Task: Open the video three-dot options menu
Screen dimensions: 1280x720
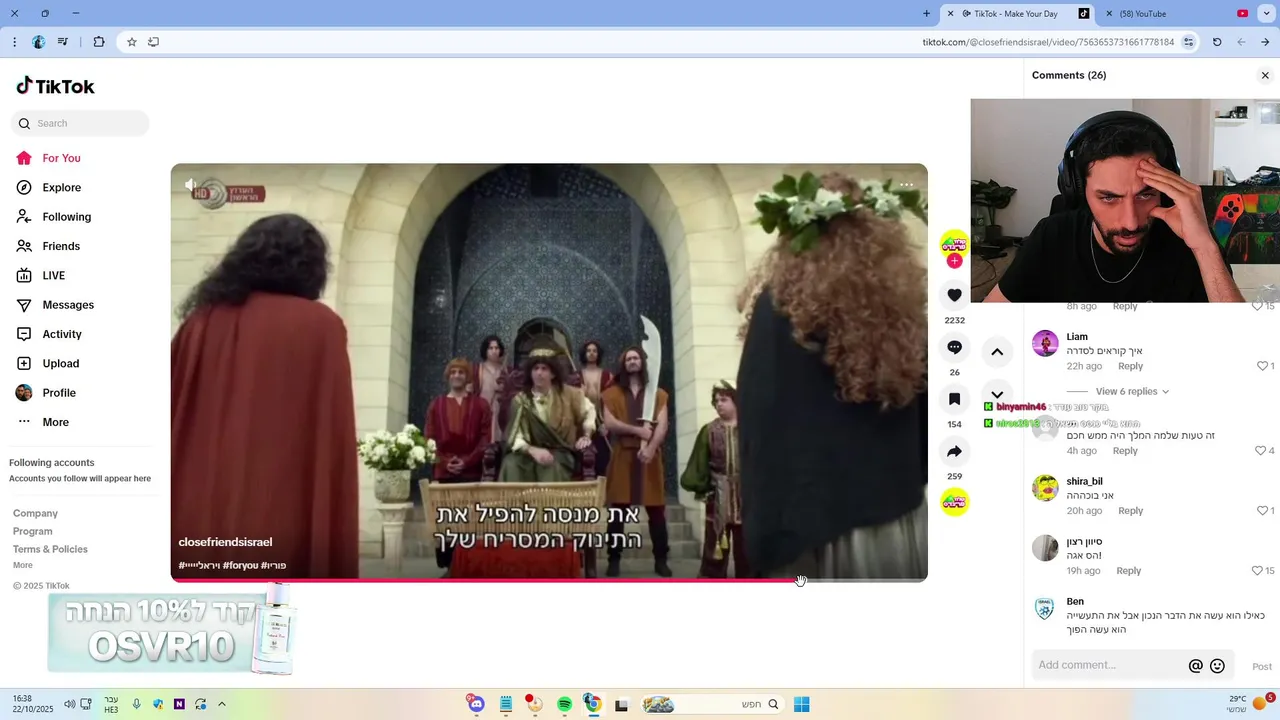Action: click(x=906, y=185)
